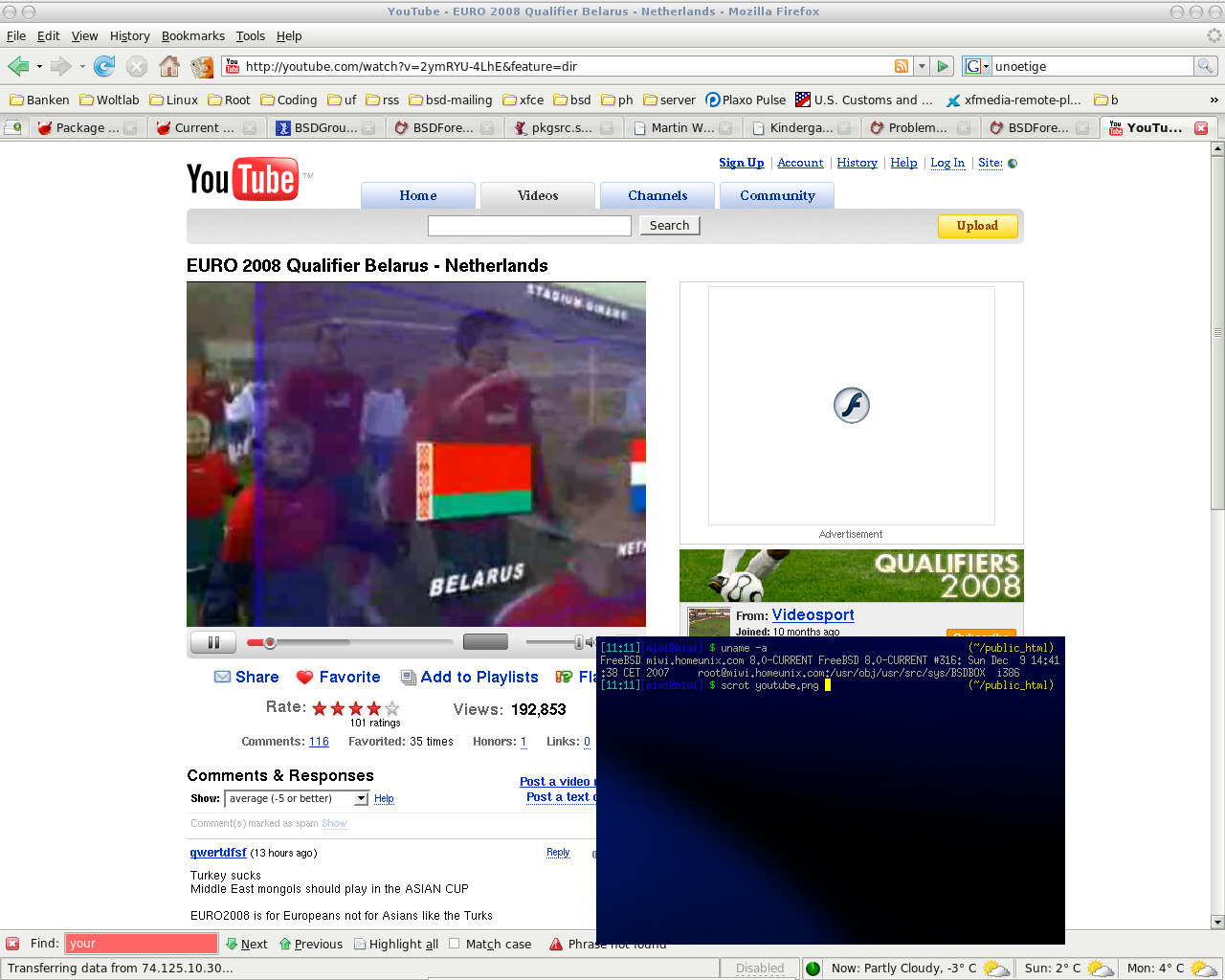Screen dimensions: 1225x980
Task: Click the qwertdfsf username link
Action: (218, 852)
